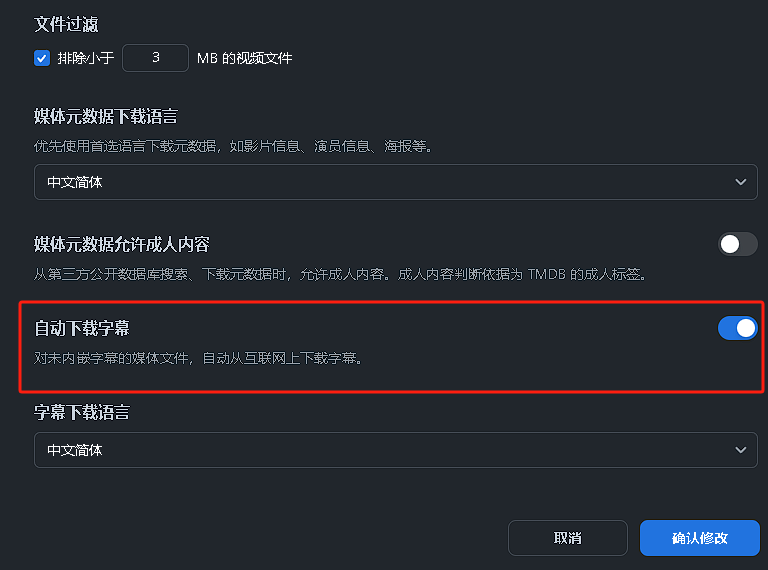The width and height of the screenshot is (768, 570).
Task: Click the 取消 button
Action: (567, 538)
